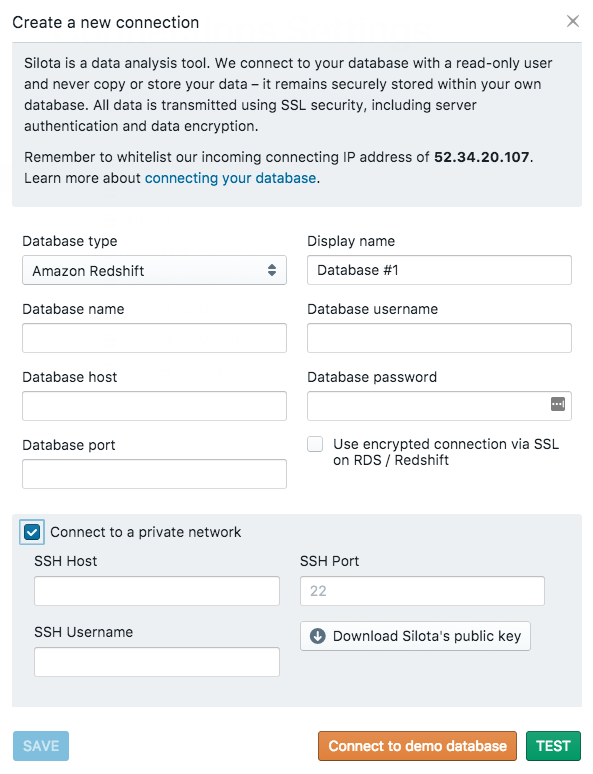The height and width of the screenshot is (774, 593).
Task: Focus the Database port field
Action: click(154, 474)
